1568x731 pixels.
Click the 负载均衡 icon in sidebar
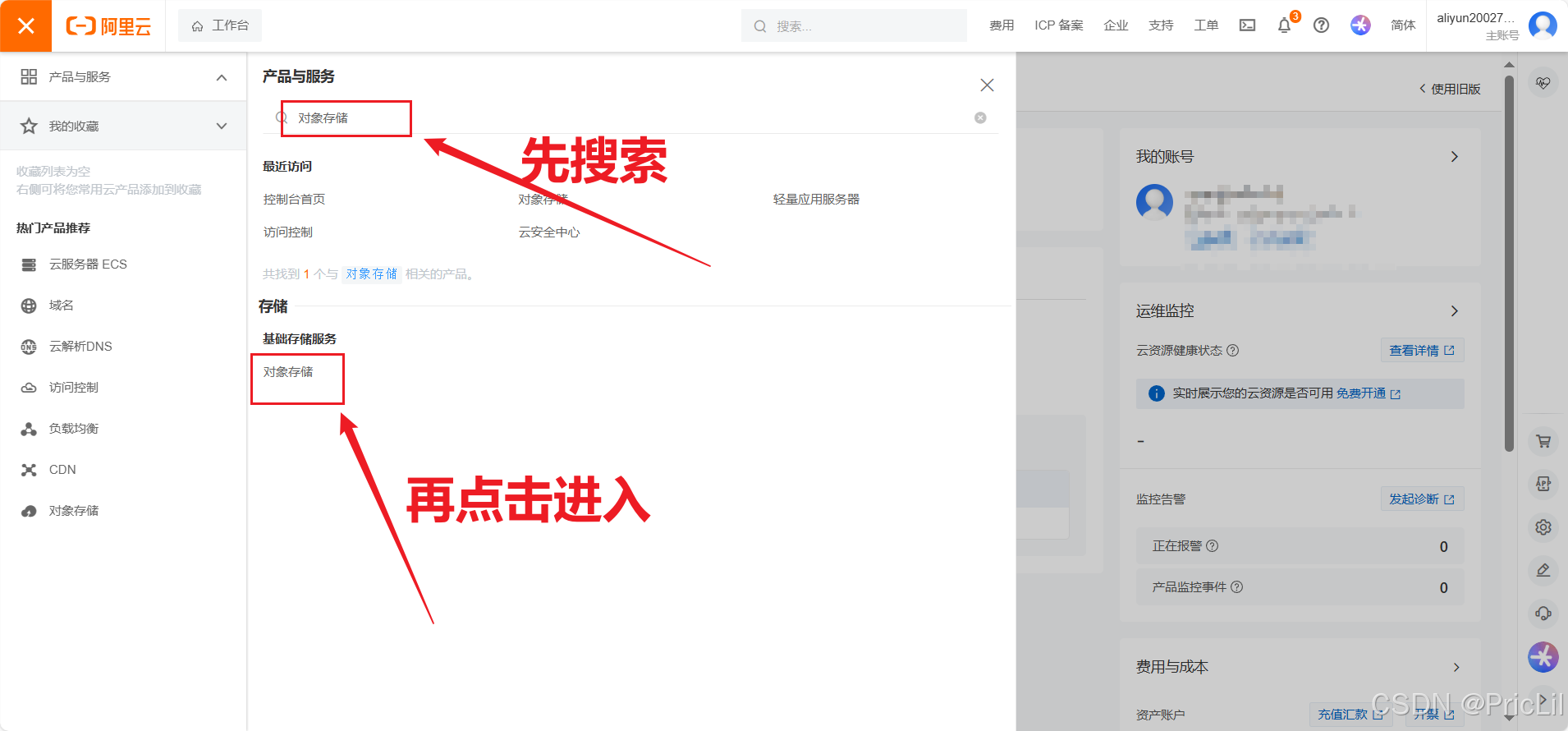(x=29, y=429)
